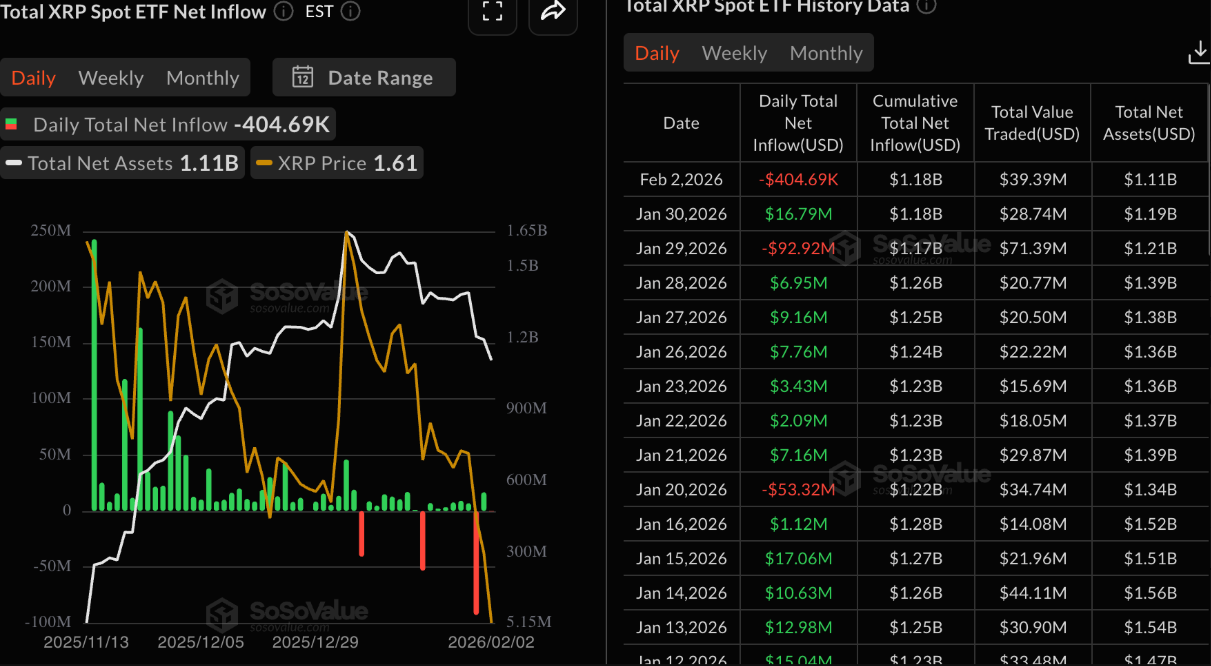Click the Daily tab above the chart

tap(33, 77)
